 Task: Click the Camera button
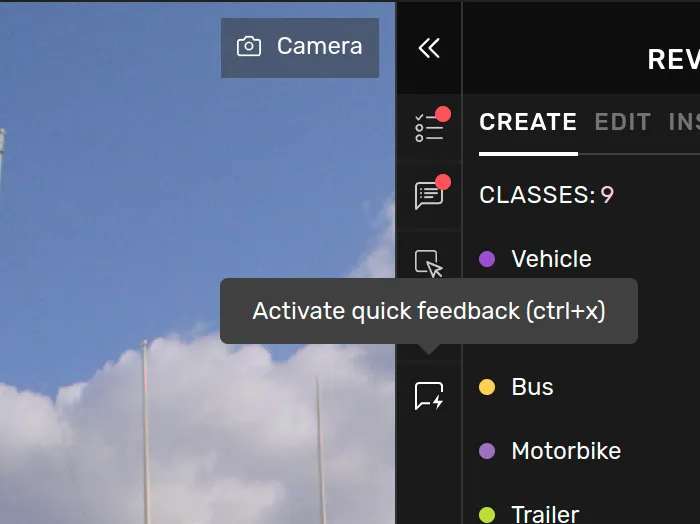[300, 47]
